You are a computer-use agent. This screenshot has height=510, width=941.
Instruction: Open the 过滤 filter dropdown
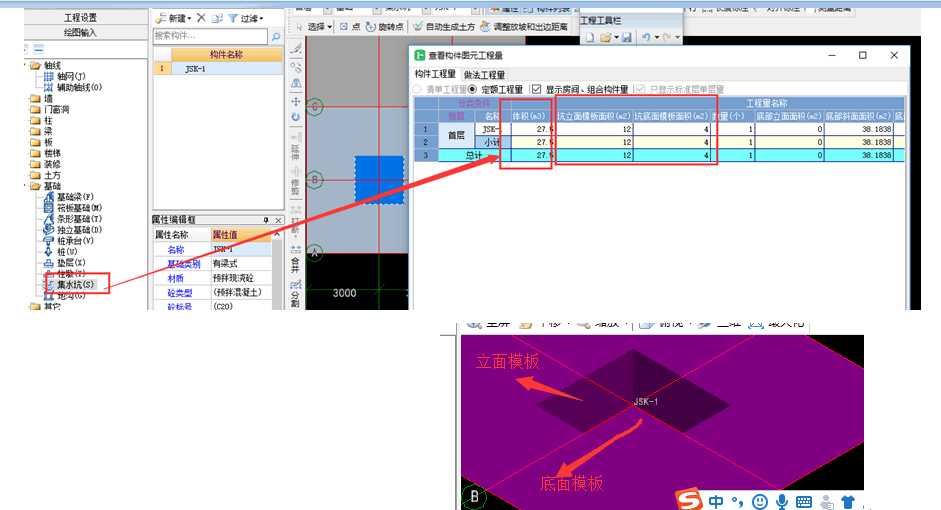click(x=245, y=18)
